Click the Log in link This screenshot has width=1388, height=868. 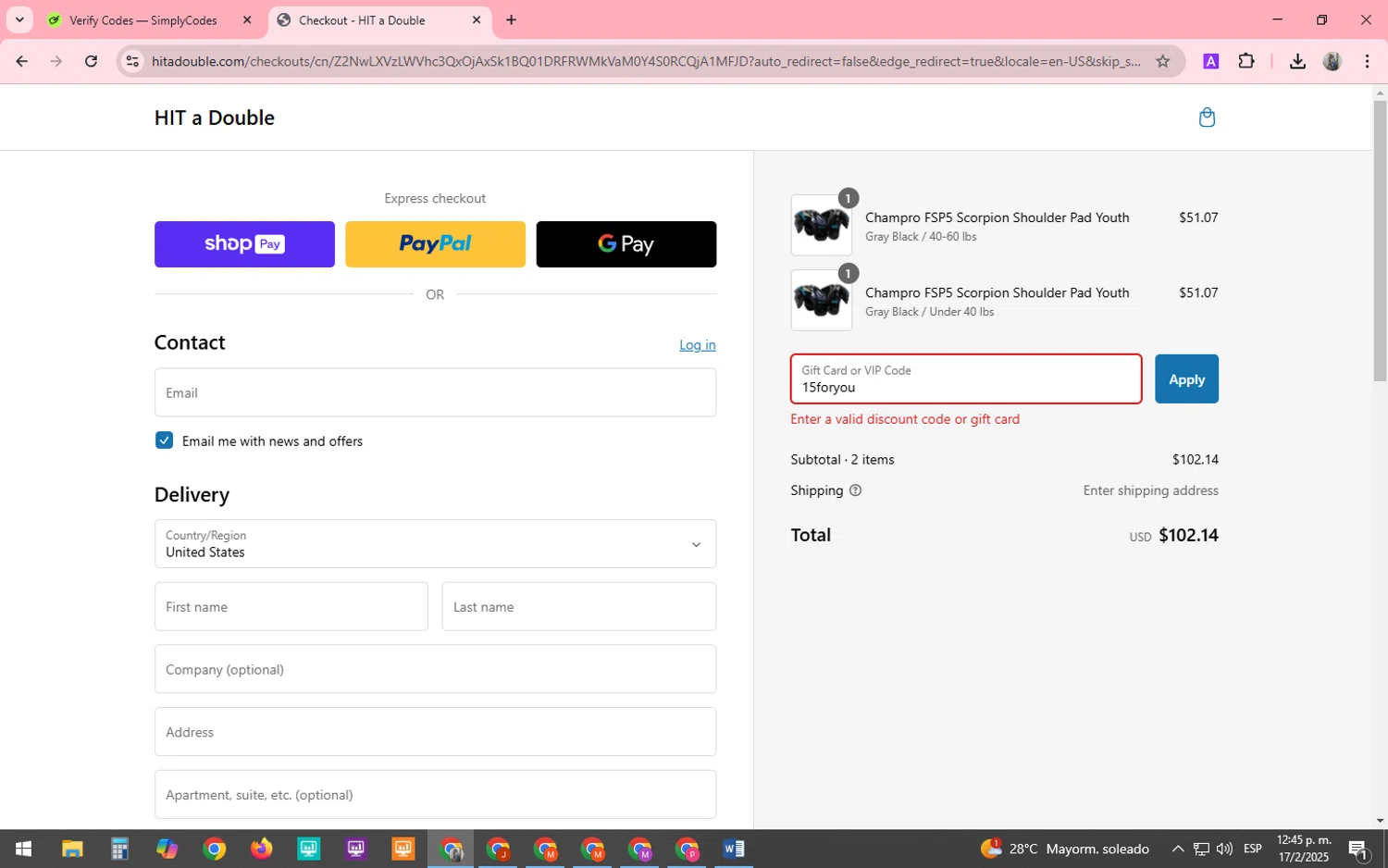pyautogui.click(x=698, y=345)
